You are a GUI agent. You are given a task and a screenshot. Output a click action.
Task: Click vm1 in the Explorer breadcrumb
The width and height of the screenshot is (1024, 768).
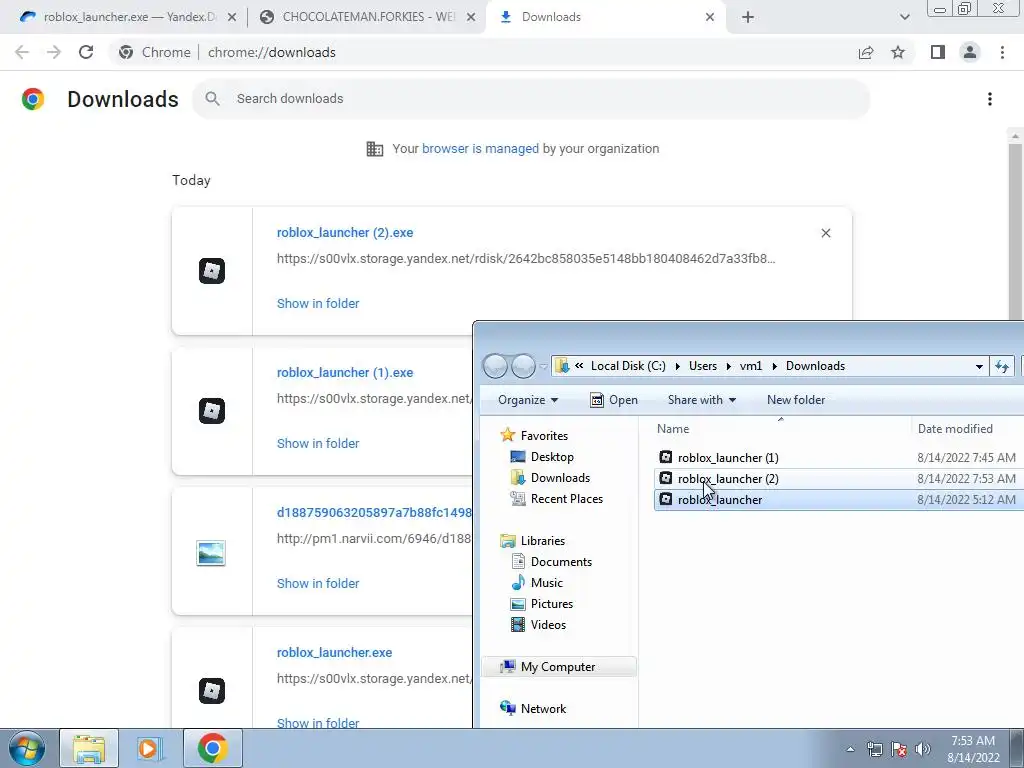750,366
